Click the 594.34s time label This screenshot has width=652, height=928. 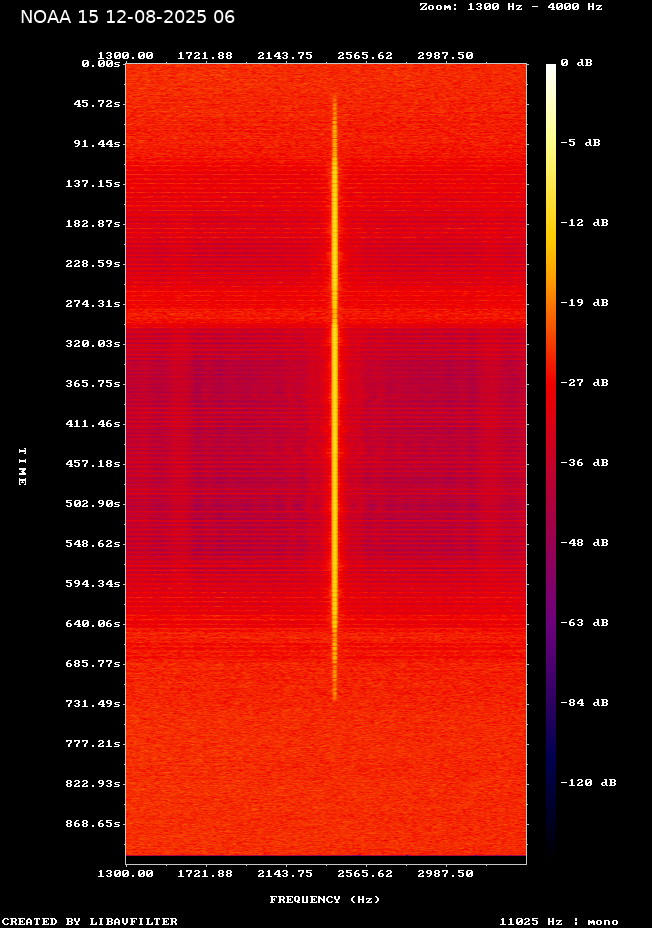(93, 584)
